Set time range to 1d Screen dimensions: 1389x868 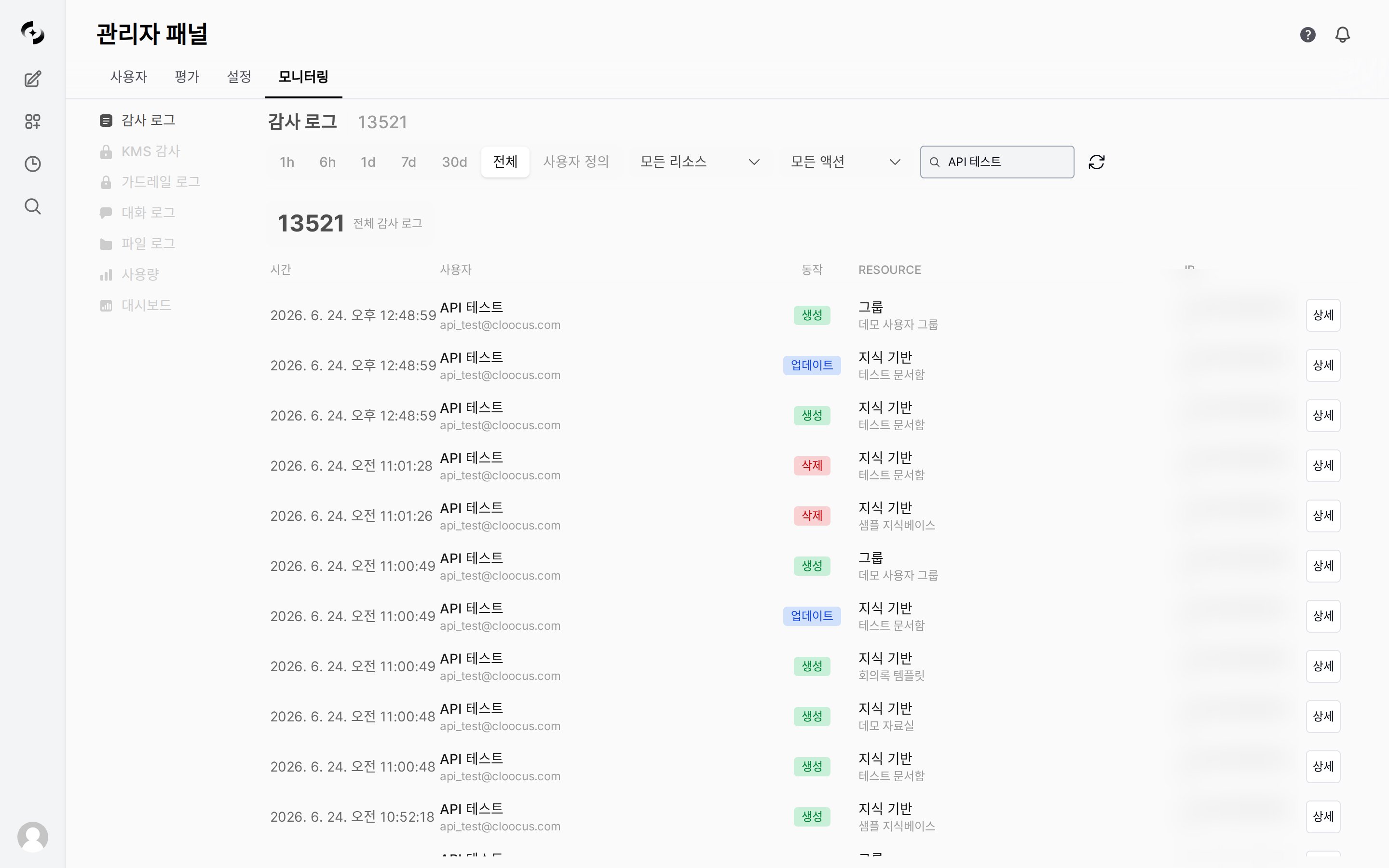pyautogui.click(x=368, y=162)
